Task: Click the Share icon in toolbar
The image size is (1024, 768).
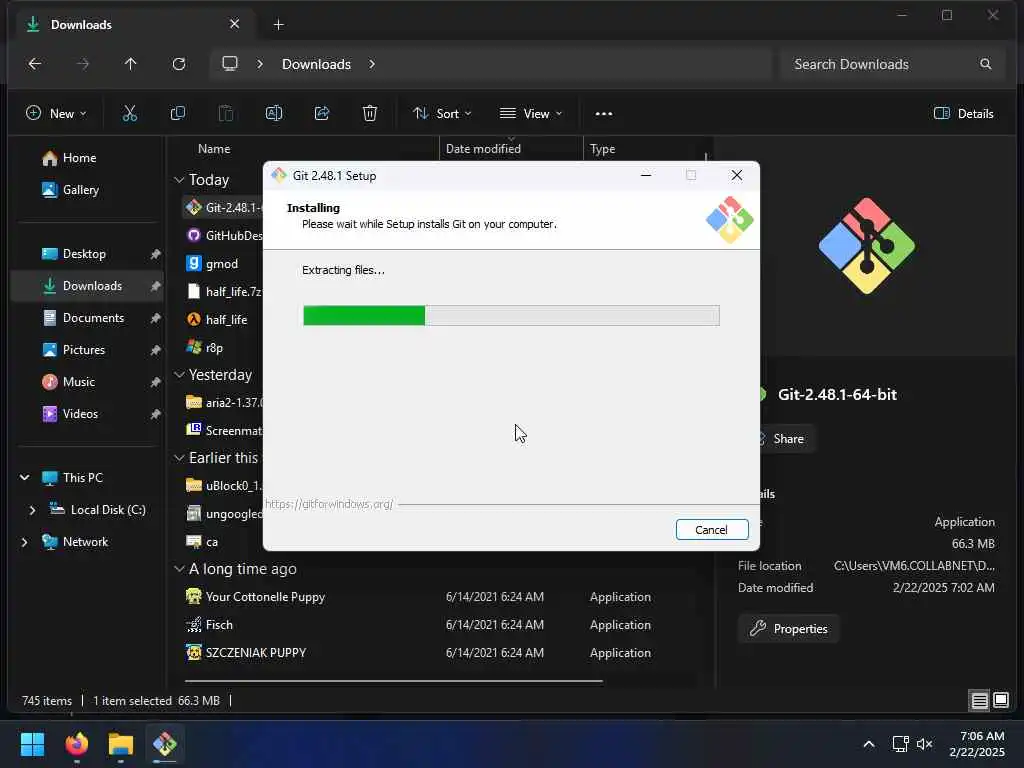Action: click(x=322, y=114)
